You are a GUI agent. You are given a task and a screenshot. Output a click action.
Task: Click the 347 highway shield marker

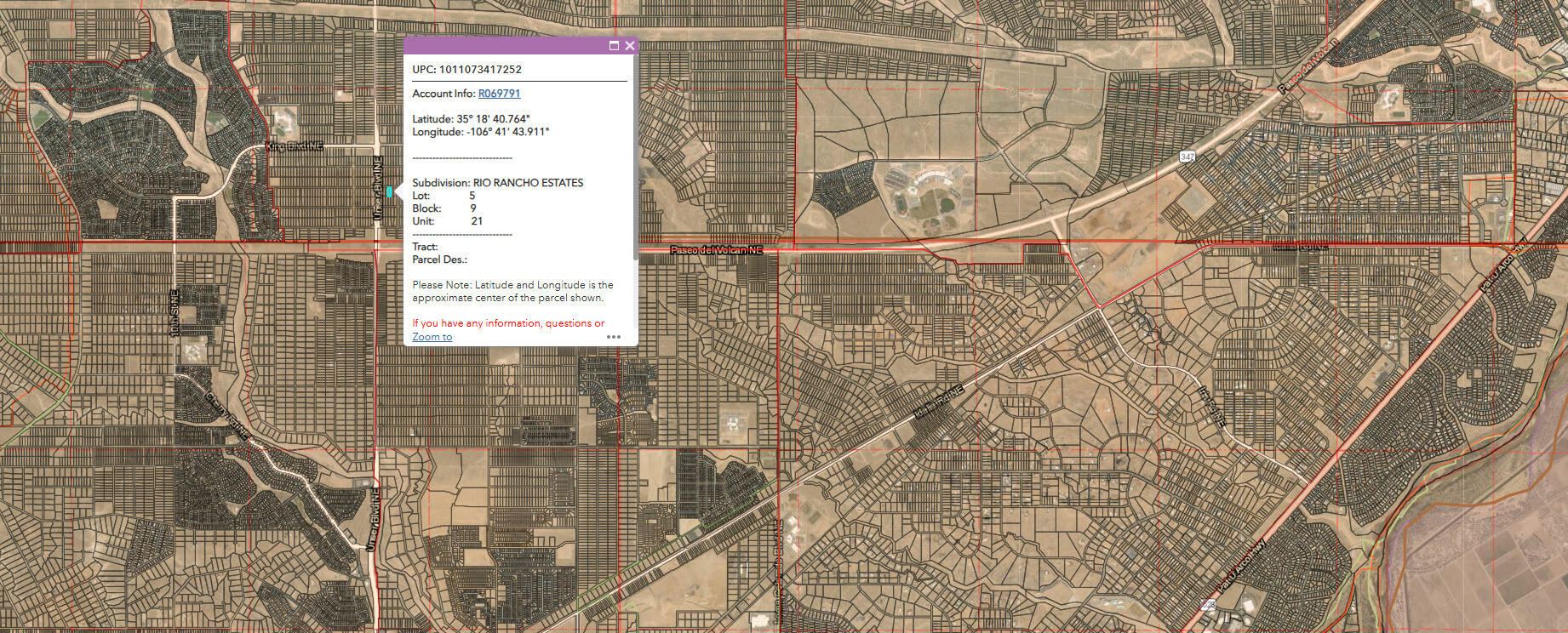coord(1187,157)
